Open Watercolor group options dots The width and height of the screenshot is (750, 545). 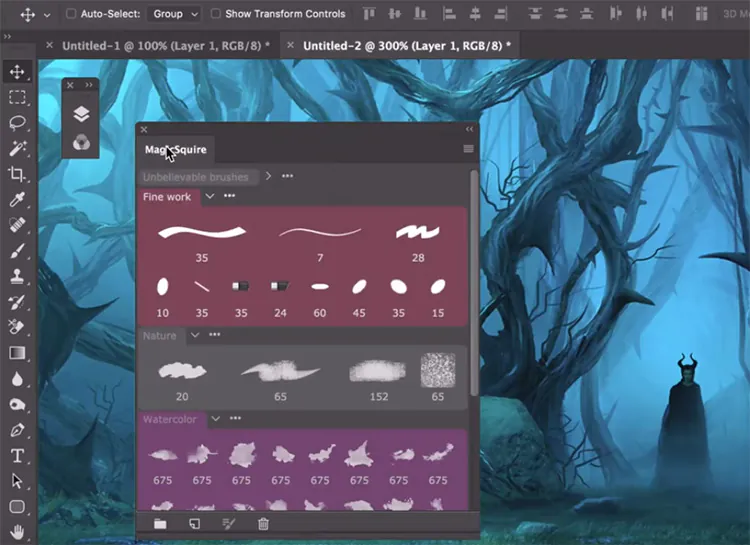(x=235, y=418)
